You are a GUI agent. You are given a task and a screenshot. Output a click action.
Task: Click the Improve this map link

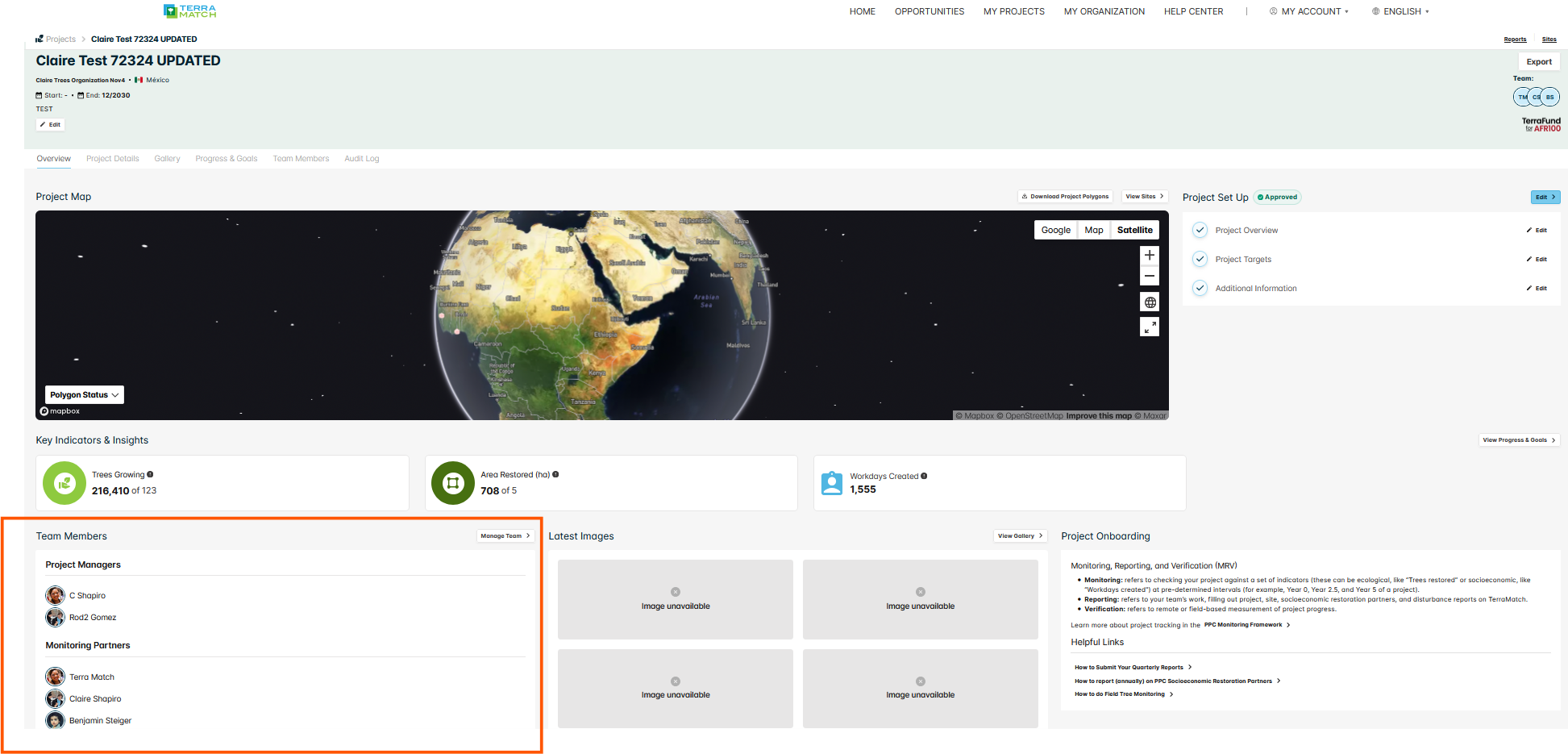pyautogui.click(x=1099, y=416)
